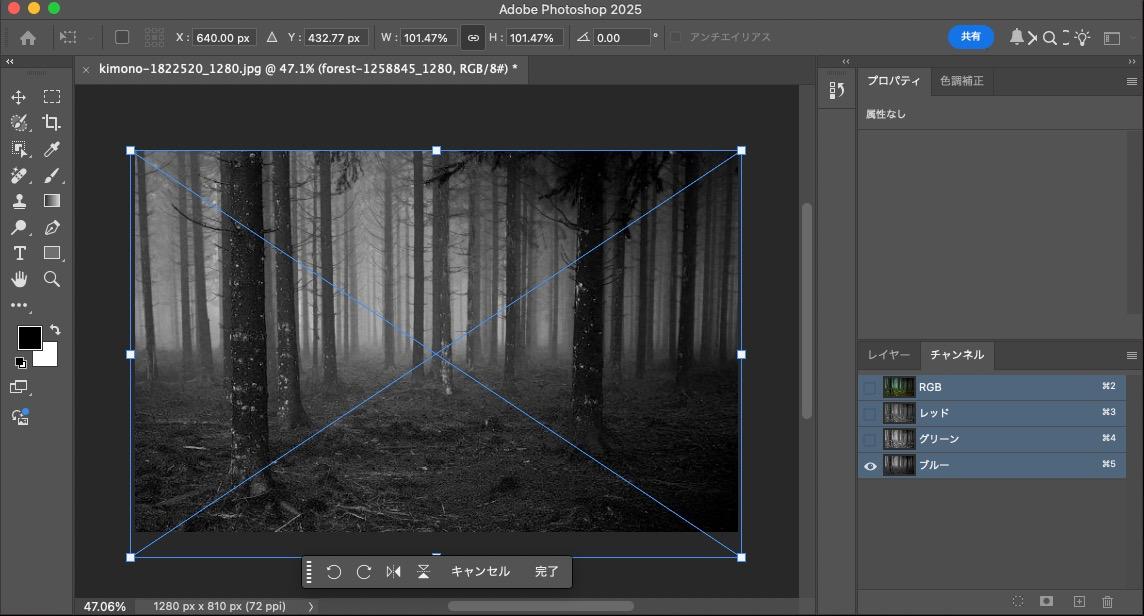
Task: Select the Clone Stamp tool
Action: pos(19,201)
